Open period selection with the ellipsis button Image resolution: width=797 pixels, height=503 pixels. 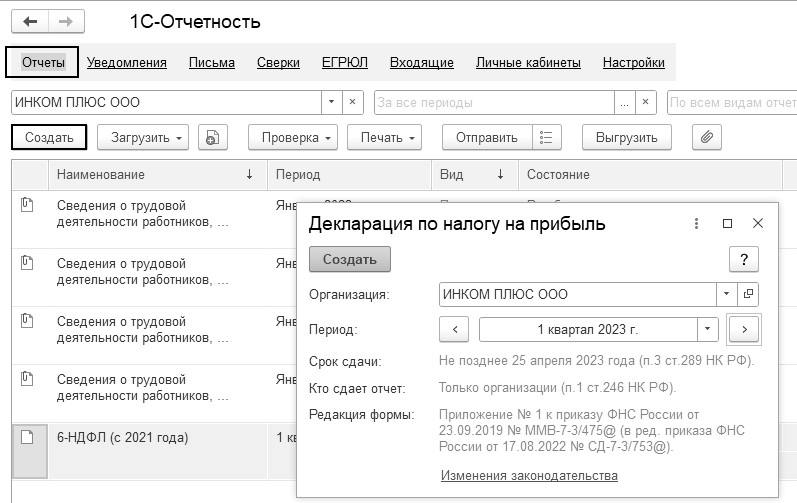pos(624,102)
